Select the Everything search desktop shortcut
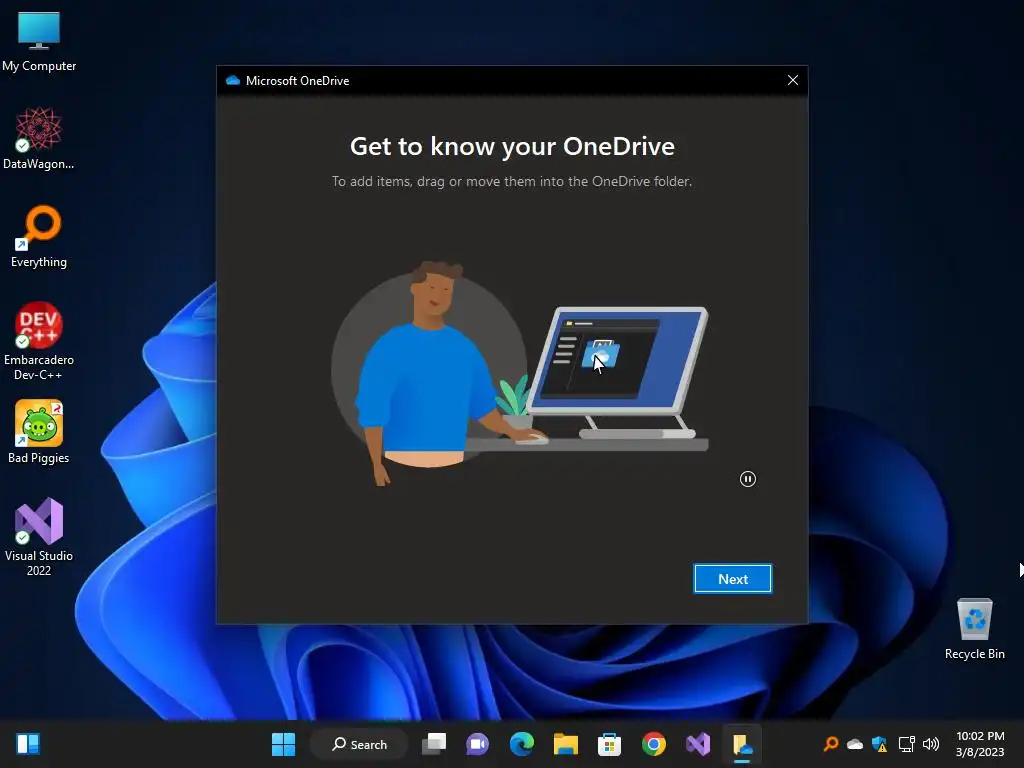 coord(39,237)
